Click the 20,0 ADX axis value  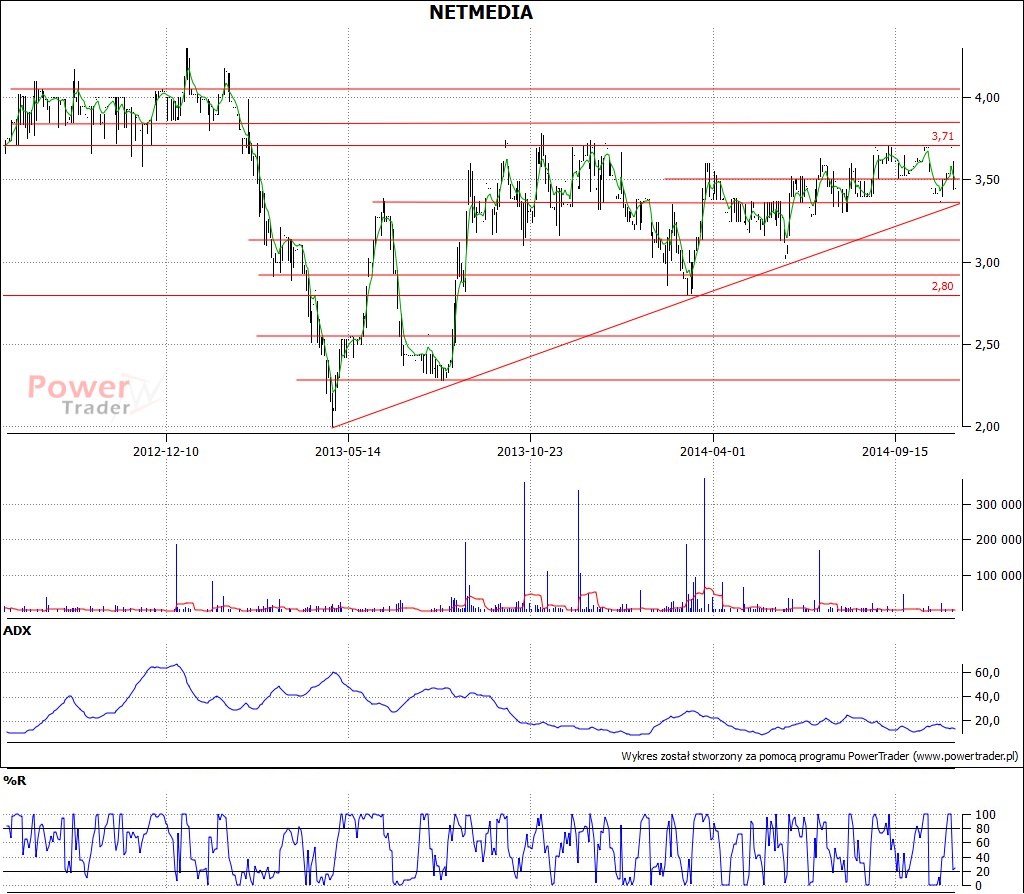(x=987, y=721)
